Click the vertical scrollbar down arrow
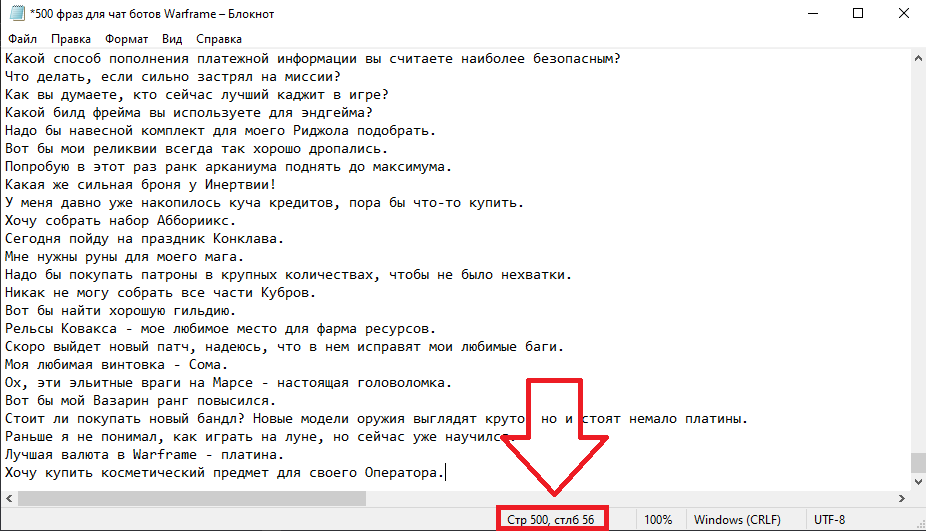The height and width of the screenshot is (531, 926). pos(918,482)
